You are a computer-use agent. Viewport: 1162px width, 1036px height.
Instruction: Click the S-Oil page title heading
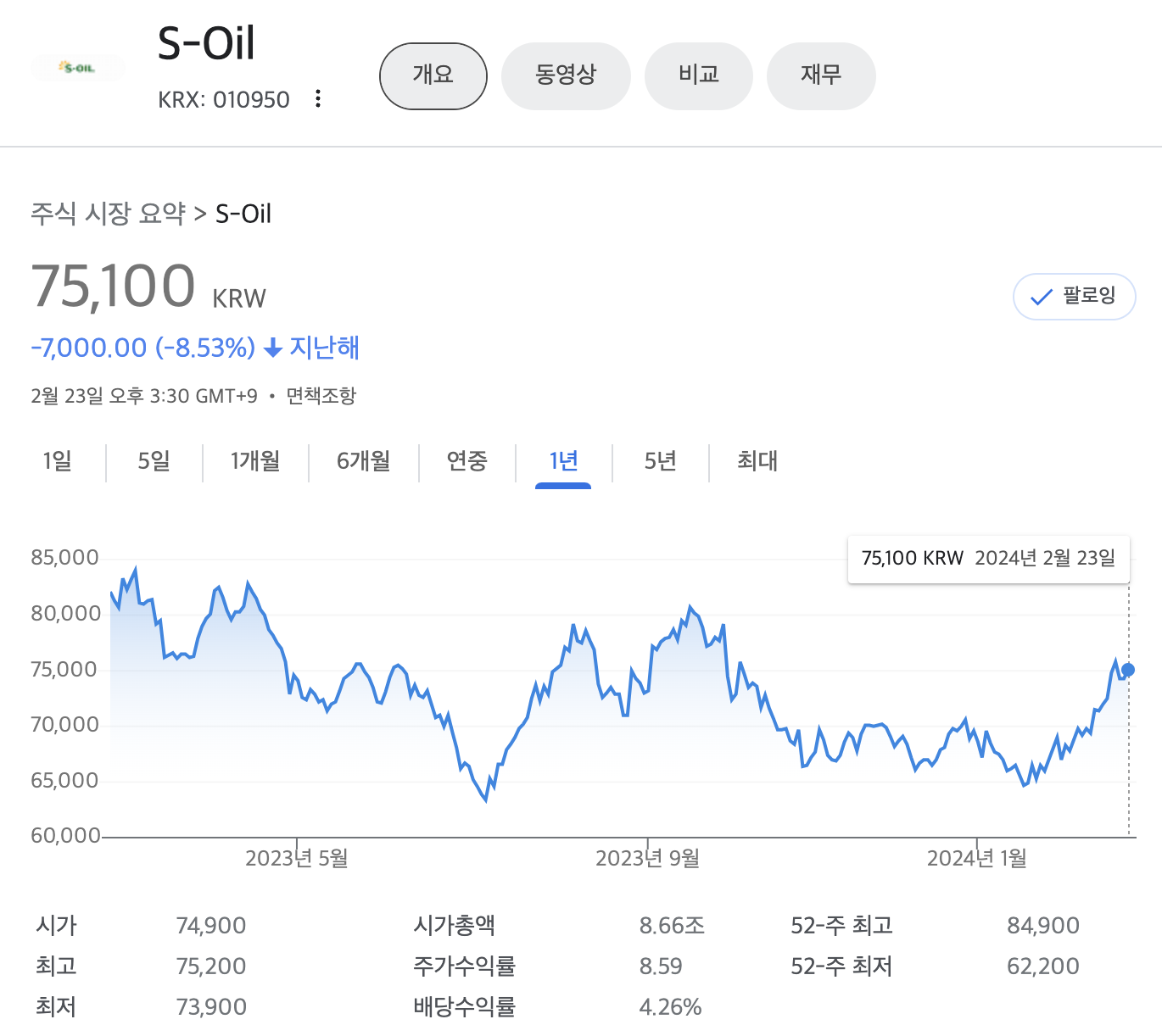(206, 43)
